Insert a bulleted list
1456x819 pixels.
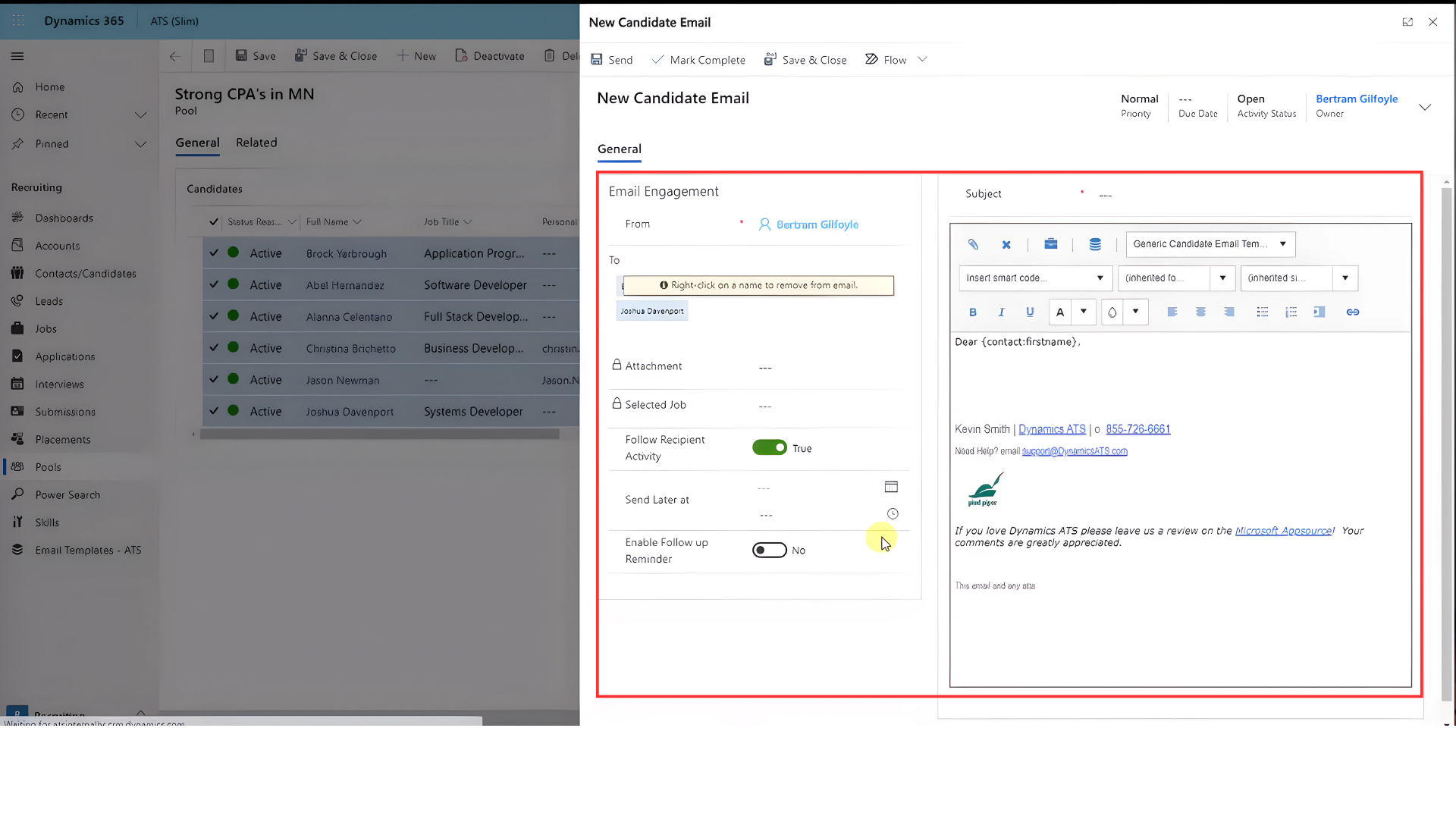click(x=1263, y=312)
